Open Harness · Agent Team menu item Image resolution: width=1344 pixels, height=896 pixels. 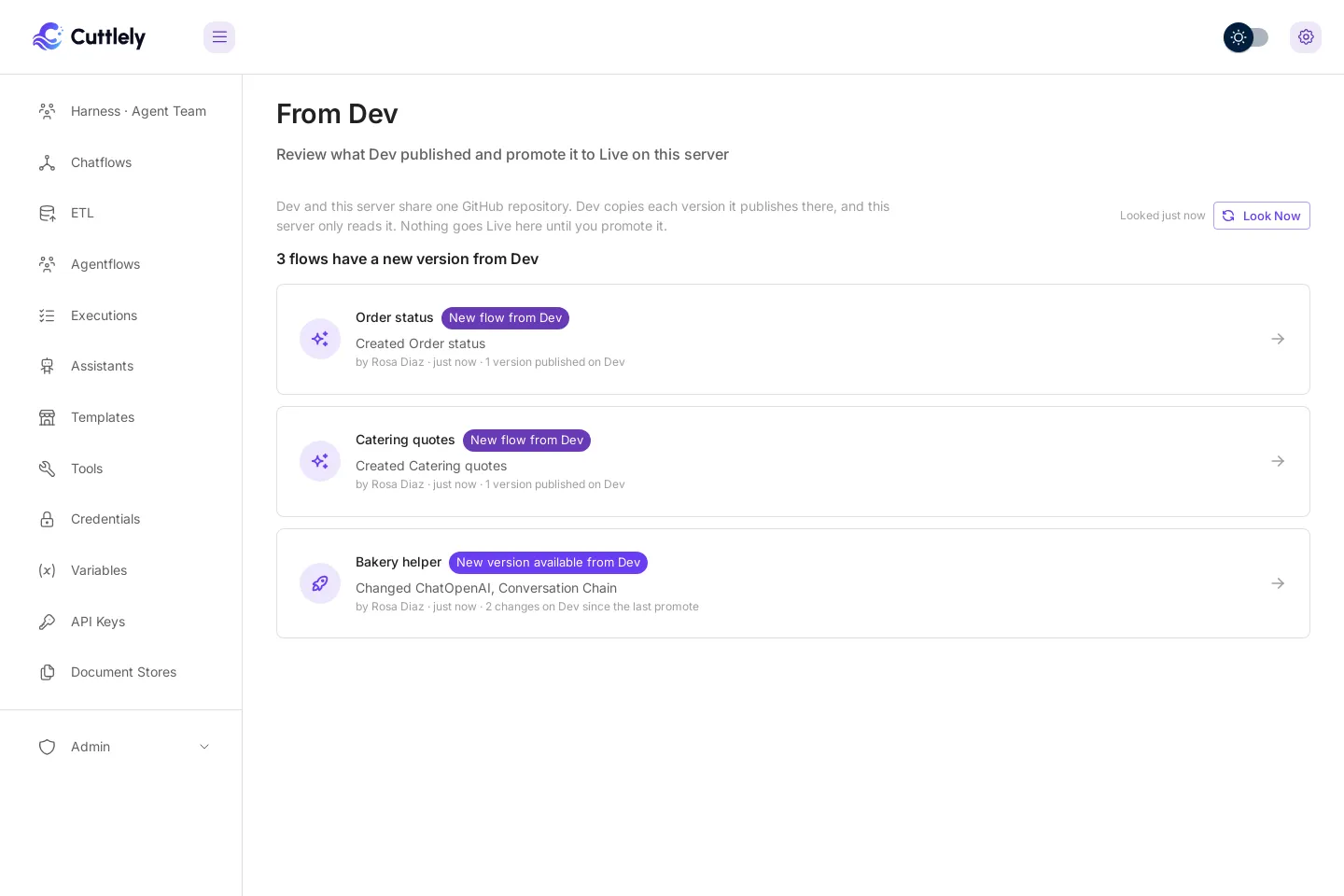tap(121, 111)
